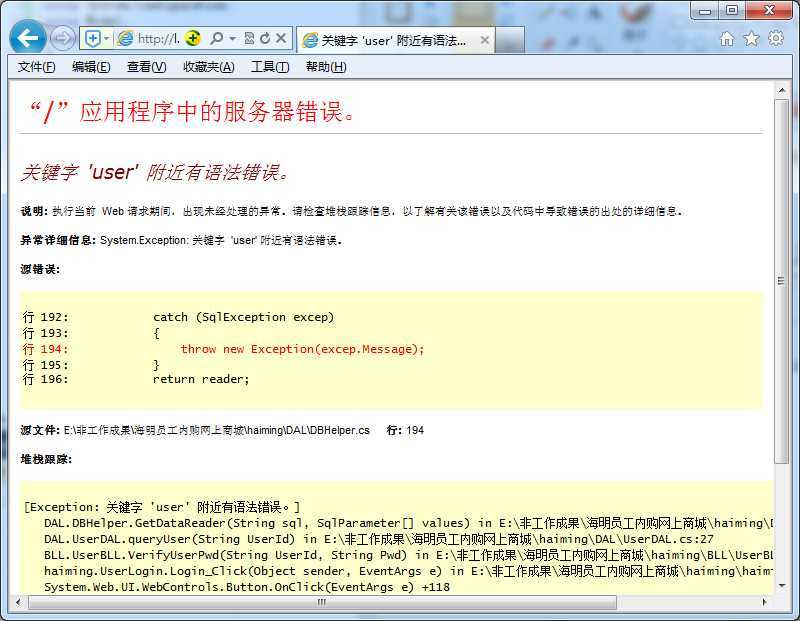800x621 pixels.
Task: Go to home page via house icon
Action: 727,39
